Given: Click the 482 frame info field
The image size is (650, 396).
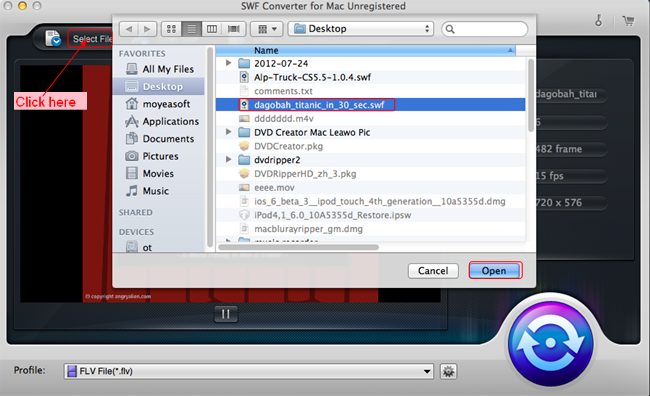Looking at the screenshot, I should click(571, 149).
